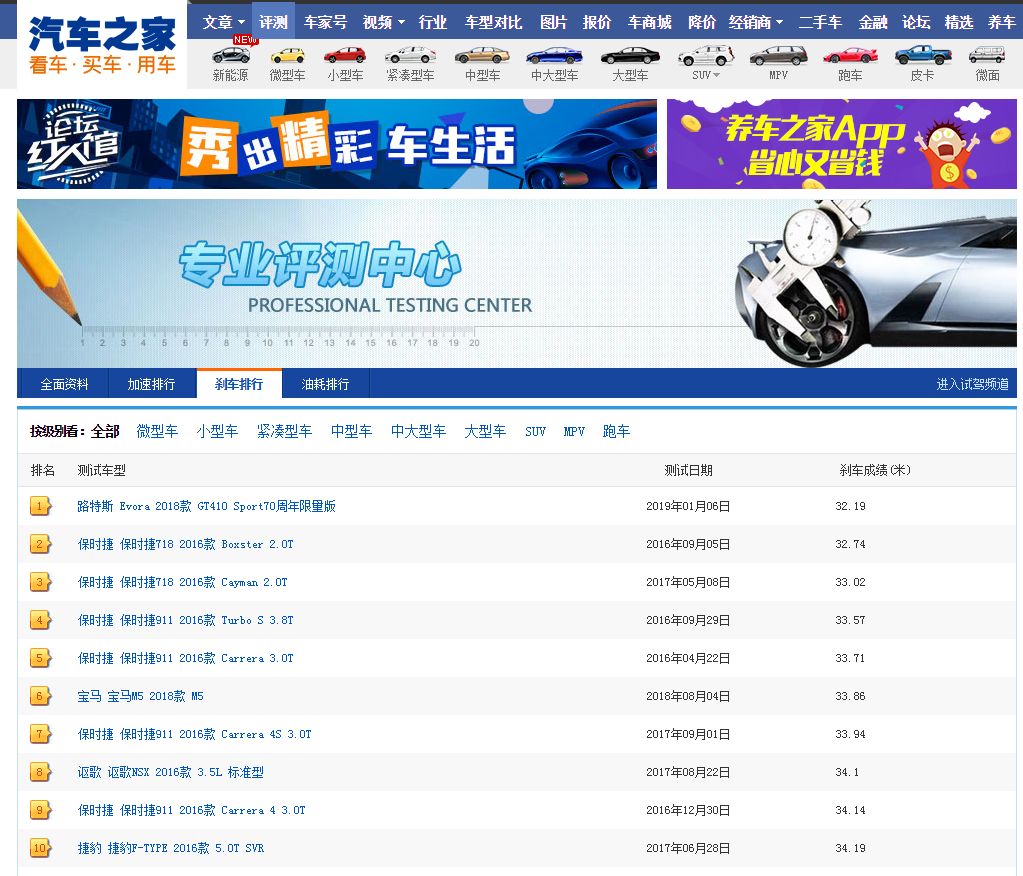Click the 新能源 car icon
Viewport: 1023px width, 876px height.
[231, 56]
